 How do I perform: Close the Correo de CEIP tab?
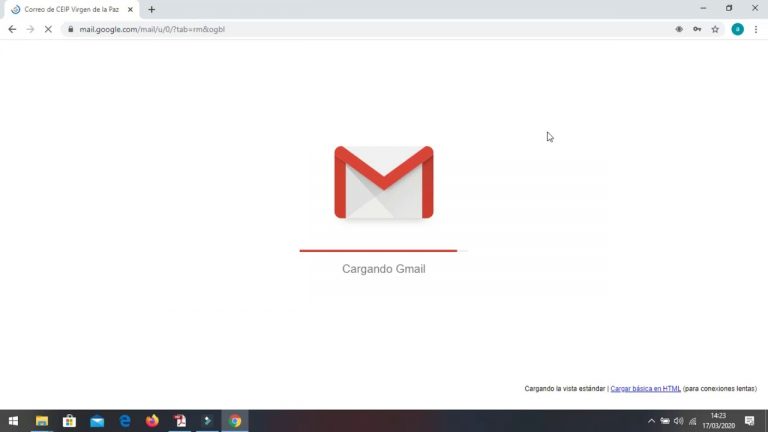pyautogui.click(x=130, y=9)
